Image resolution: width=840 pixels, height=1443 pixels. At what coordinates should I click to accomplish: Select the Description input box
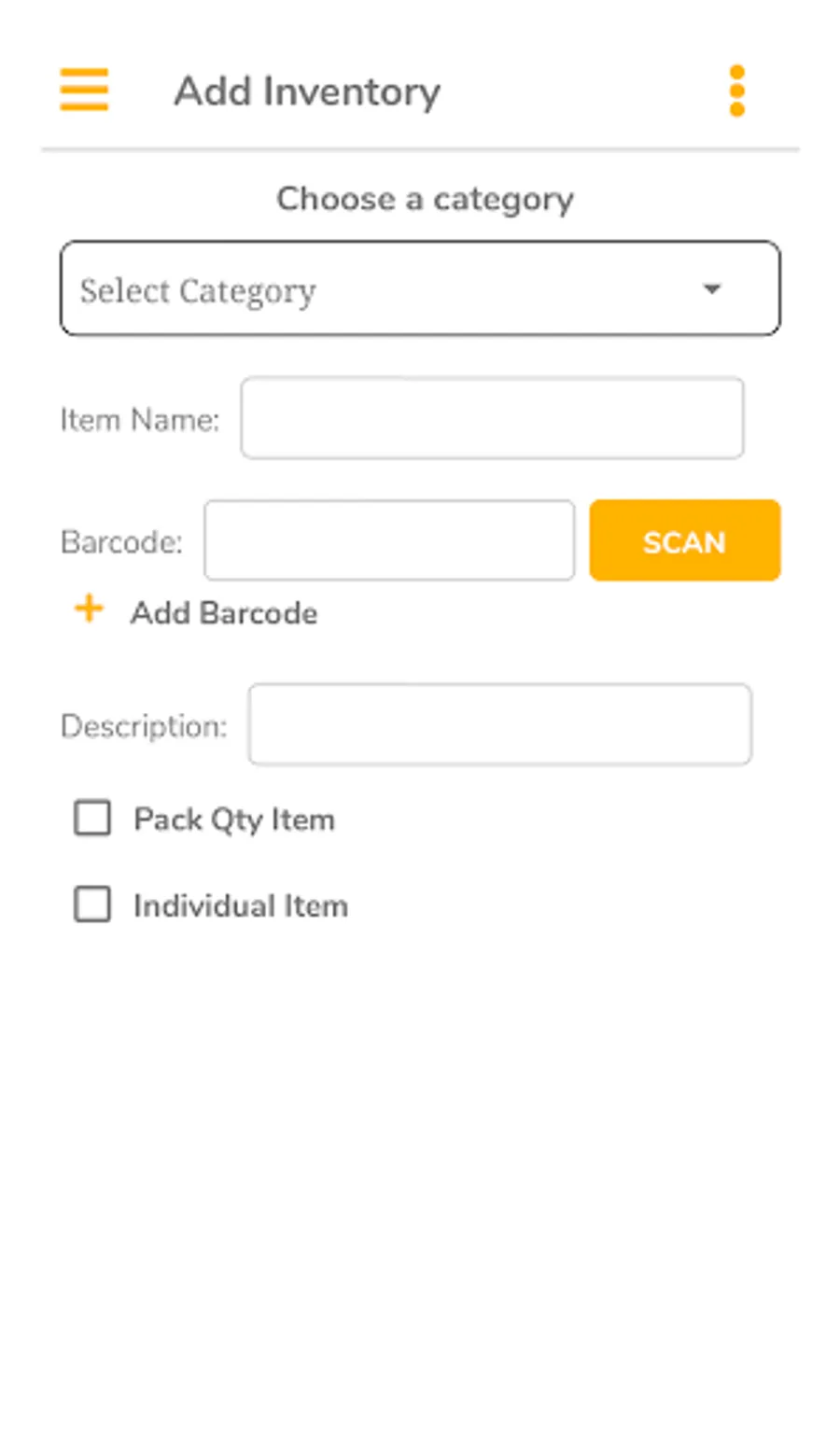(499, 725)
